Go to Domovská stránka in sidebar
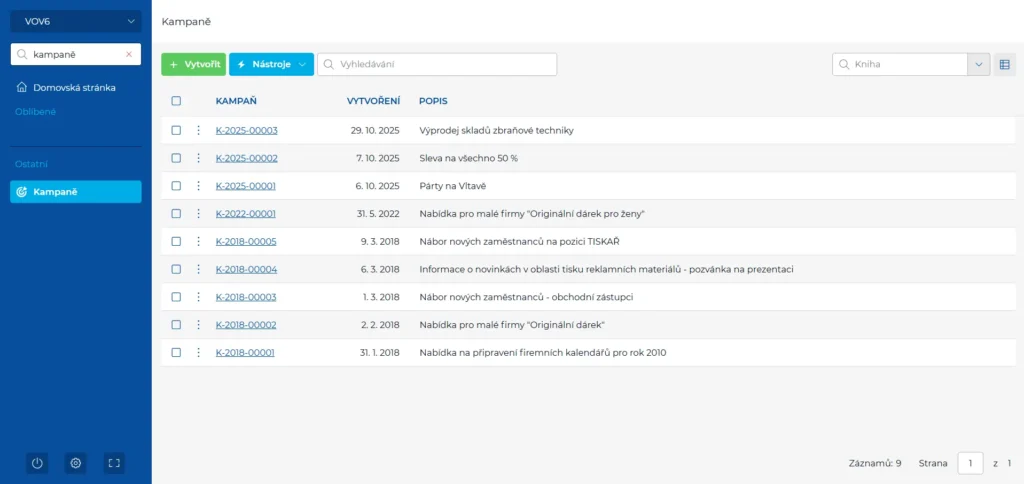This screenshot has width=1024, height=484. point(73,87)
